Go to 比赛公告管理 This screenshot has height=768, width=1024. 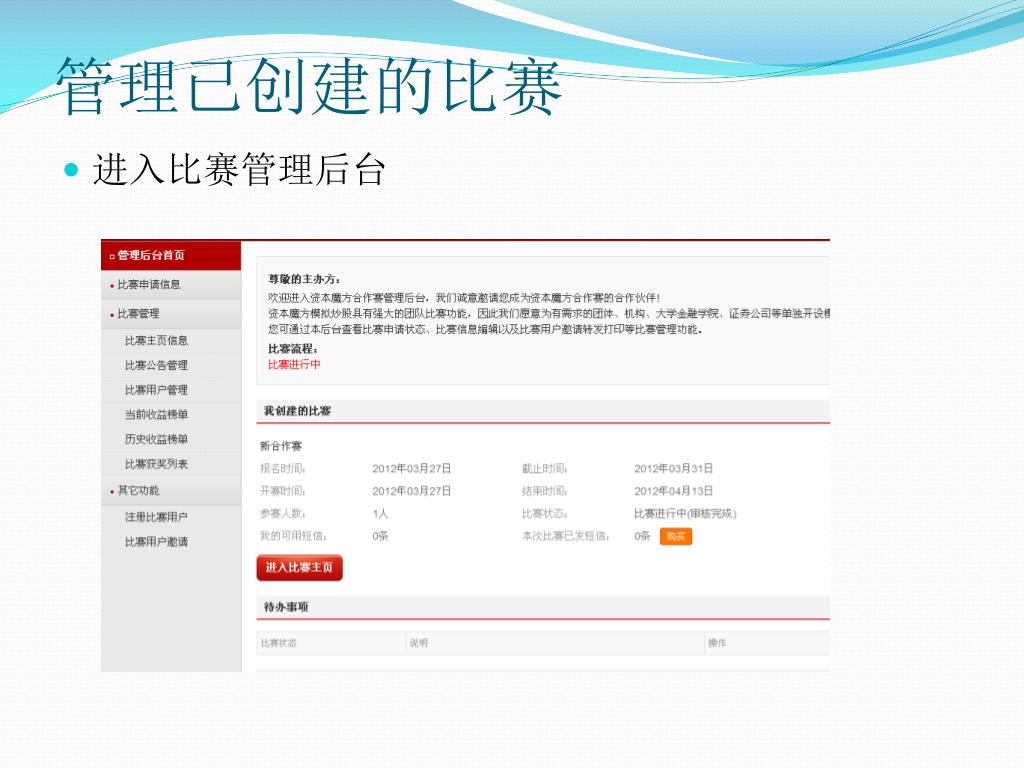click(156, 366)
